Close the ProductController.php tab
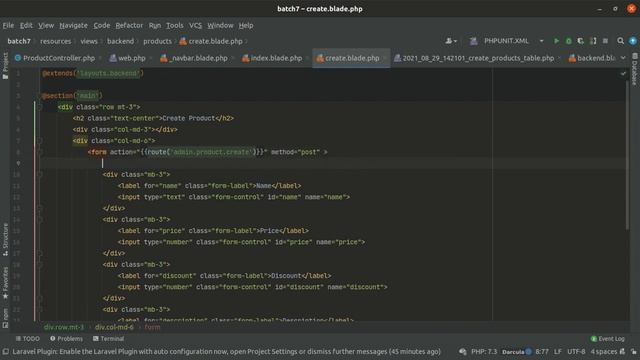The image size is (640, 360). coord(100,58)
